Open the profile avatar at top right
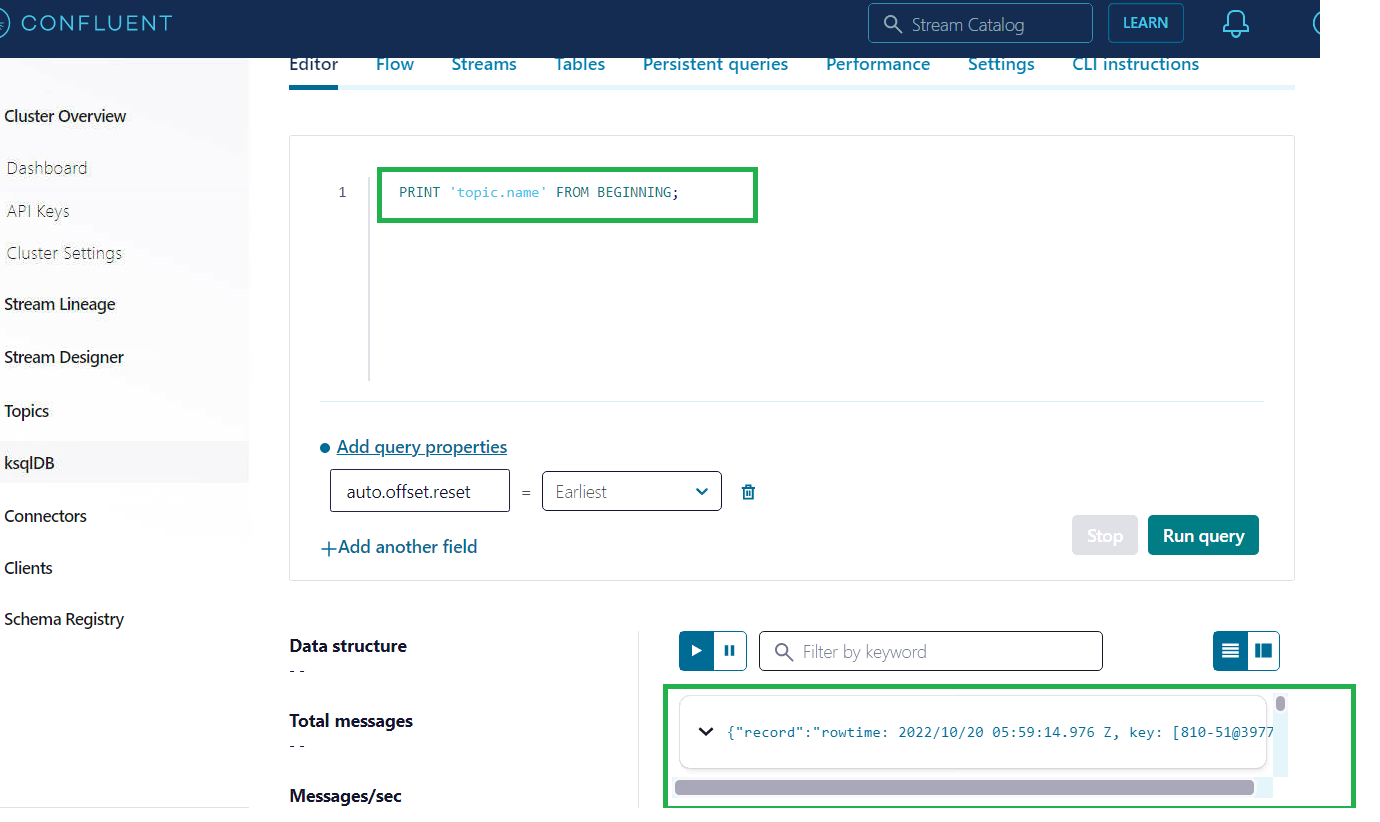The image size is (1380, 822). (1318, 22)
